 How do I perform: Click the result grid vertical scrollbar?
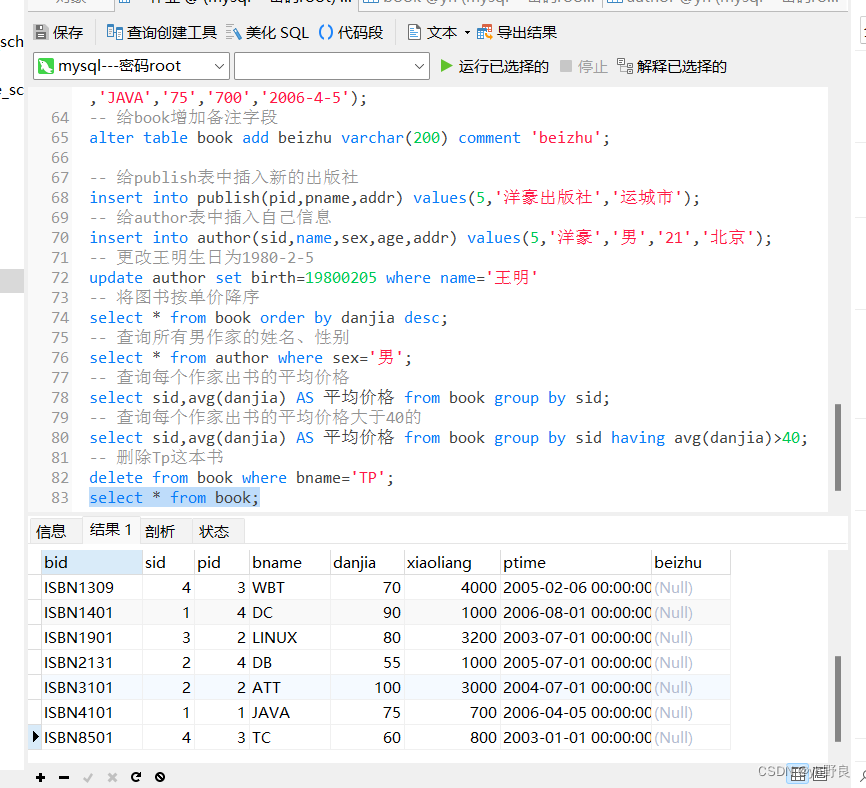point(838,699)
